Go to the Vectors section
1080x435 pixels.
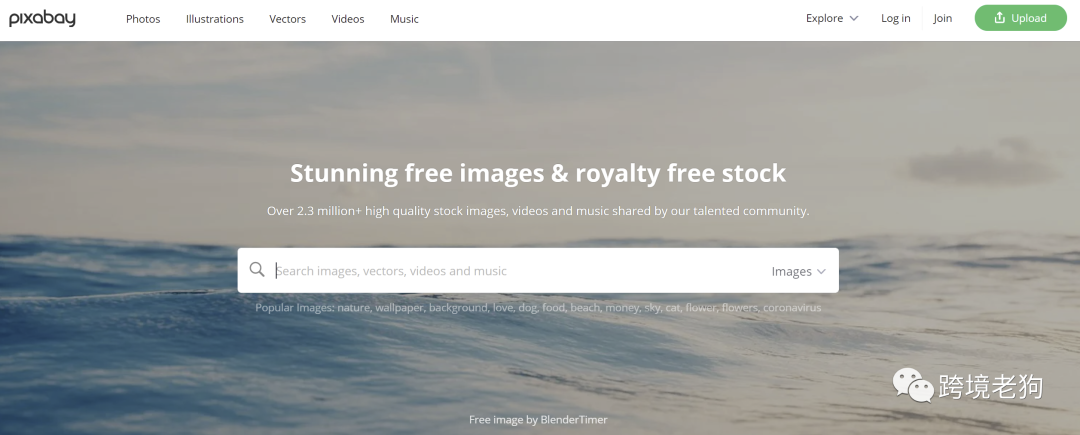point(287,19)
